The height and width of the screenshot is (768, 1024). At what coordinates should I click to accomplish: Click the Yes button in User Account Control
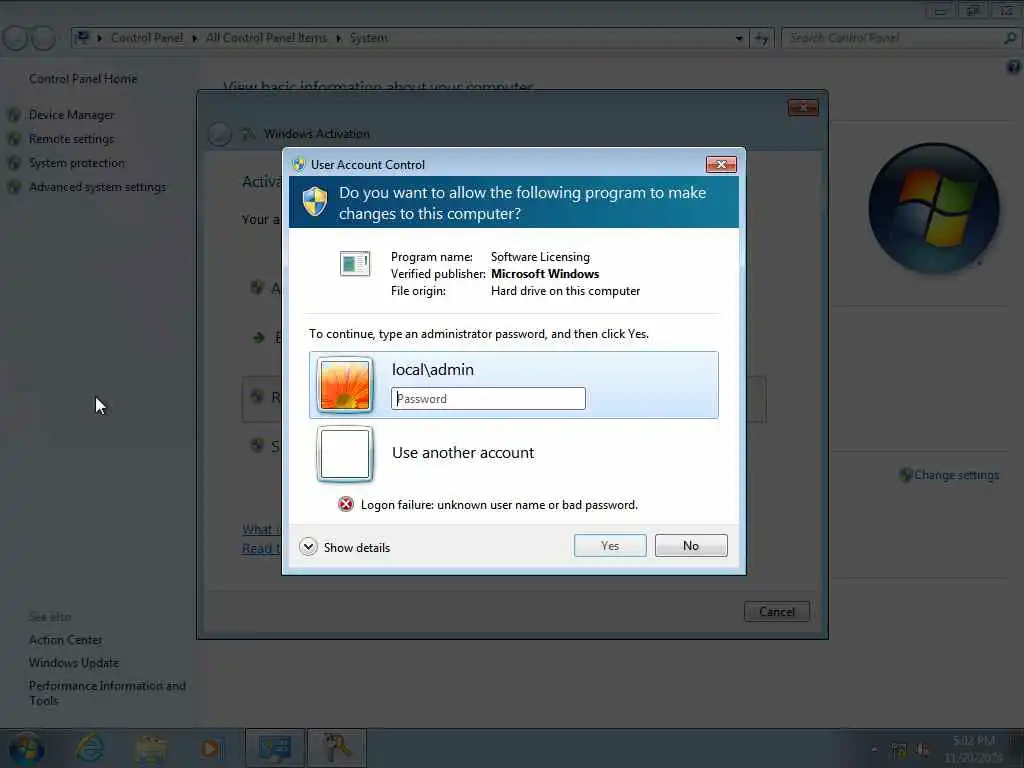tap(609, 545)
